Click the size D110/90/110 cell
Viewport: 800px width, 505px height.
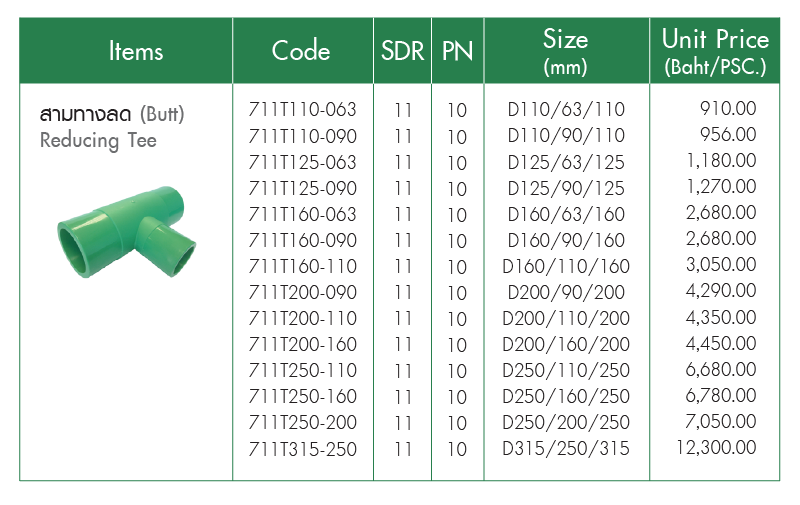pyautogui.click(x=566, y=136)
